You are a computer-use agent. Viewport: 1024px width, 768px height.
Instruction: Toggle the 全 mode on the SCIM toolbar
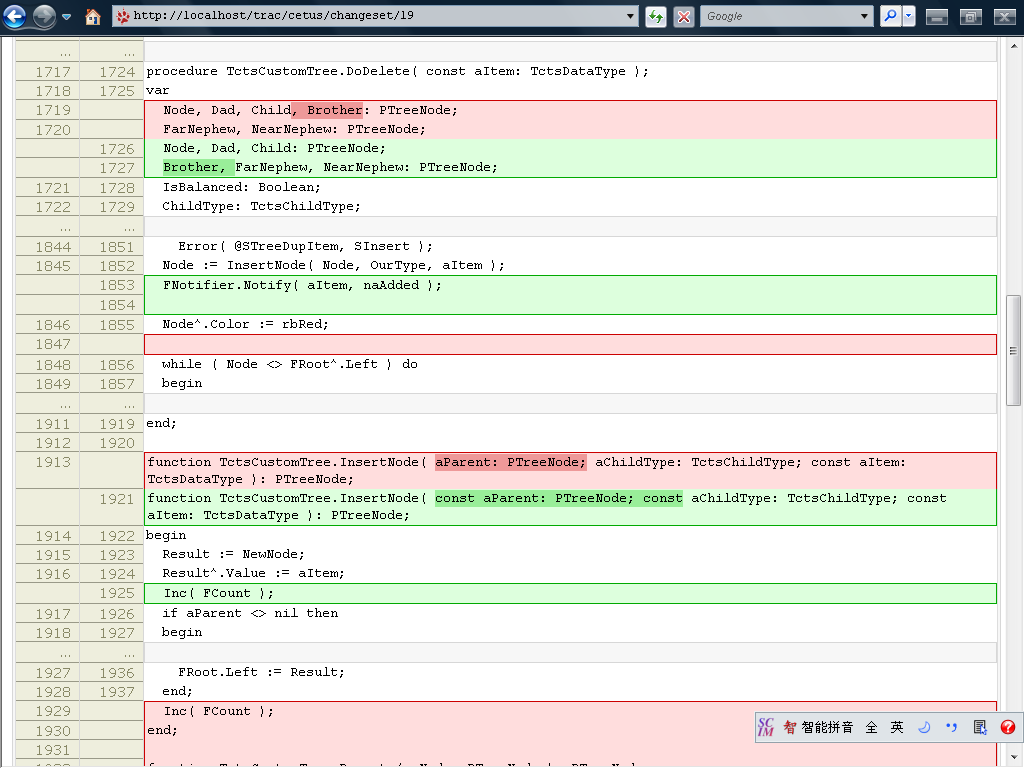[x=871, y=728]
